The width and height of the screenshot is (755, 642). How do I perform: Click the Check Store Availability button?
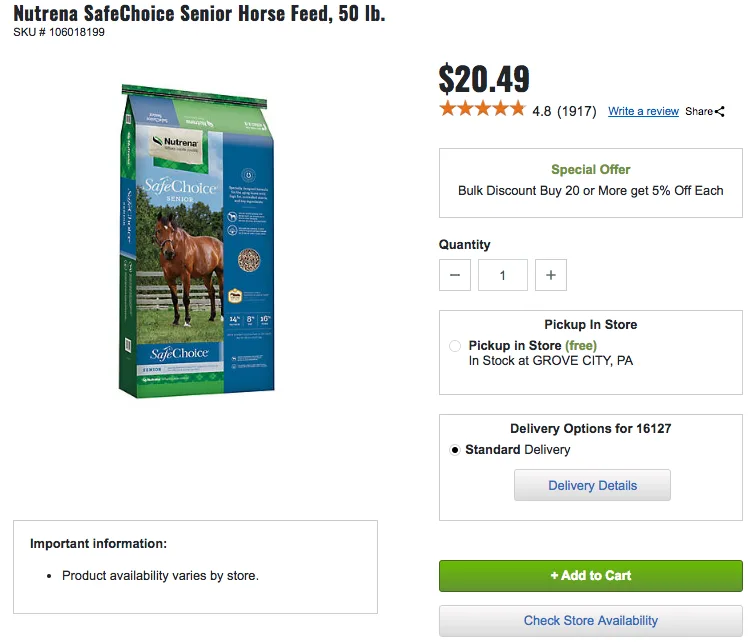tap(590, 620)
